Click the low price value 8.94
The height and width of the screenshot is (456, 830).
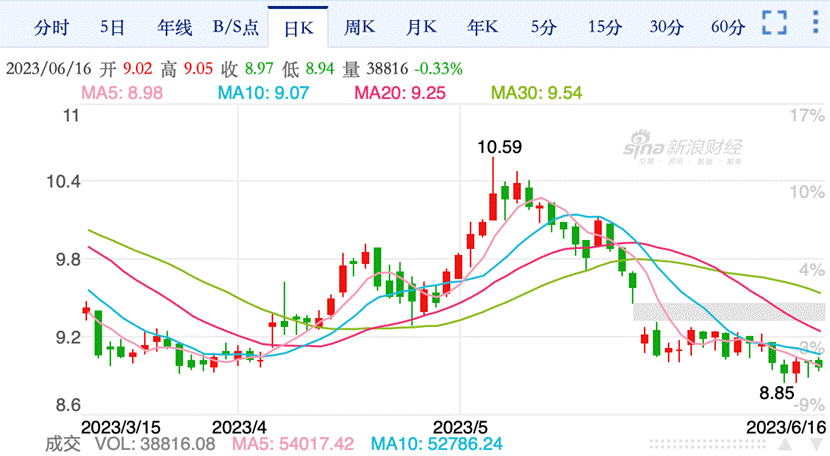tap(320, 69)
